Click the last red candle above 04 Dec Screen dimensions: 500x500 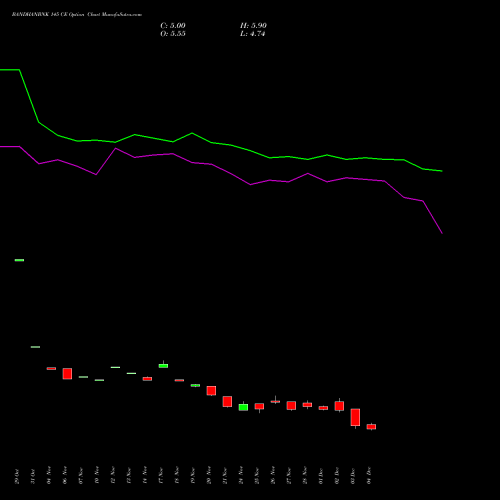[x=371, y=427]
